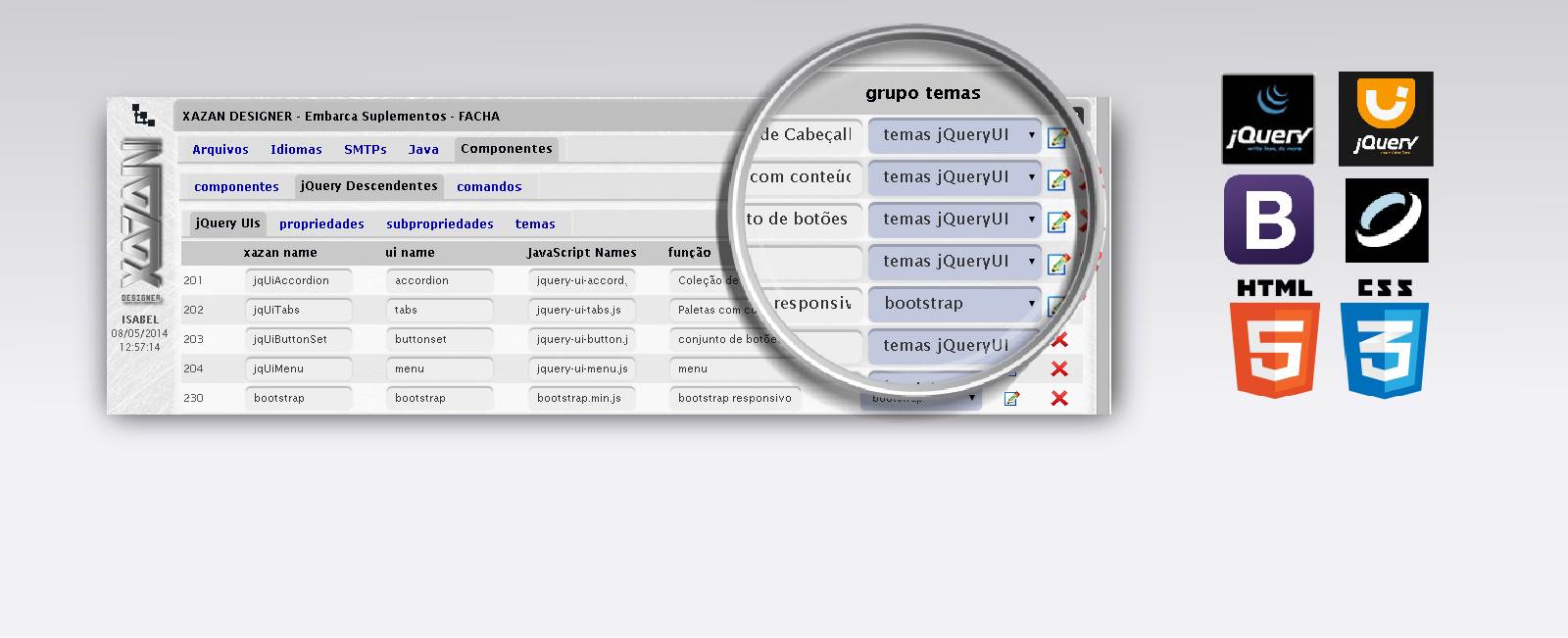Click the user name ISABEL
This screenshot has height=638, width=1568.
(x=140, y=320)
